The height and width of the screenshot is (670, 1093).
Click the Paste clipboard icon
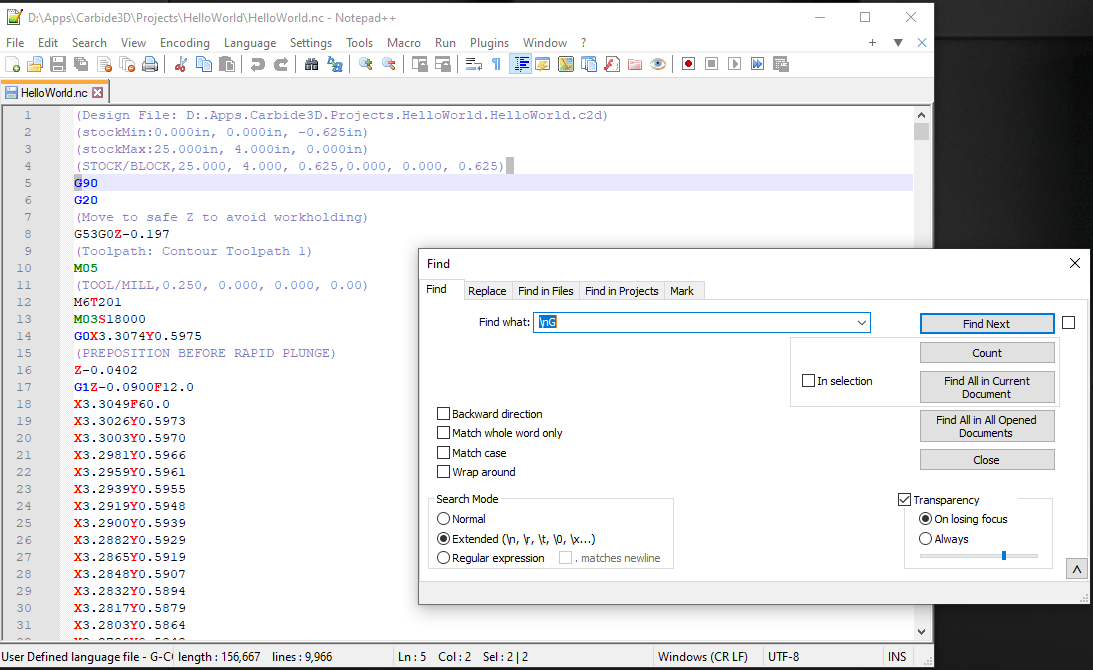coord(227,65)
